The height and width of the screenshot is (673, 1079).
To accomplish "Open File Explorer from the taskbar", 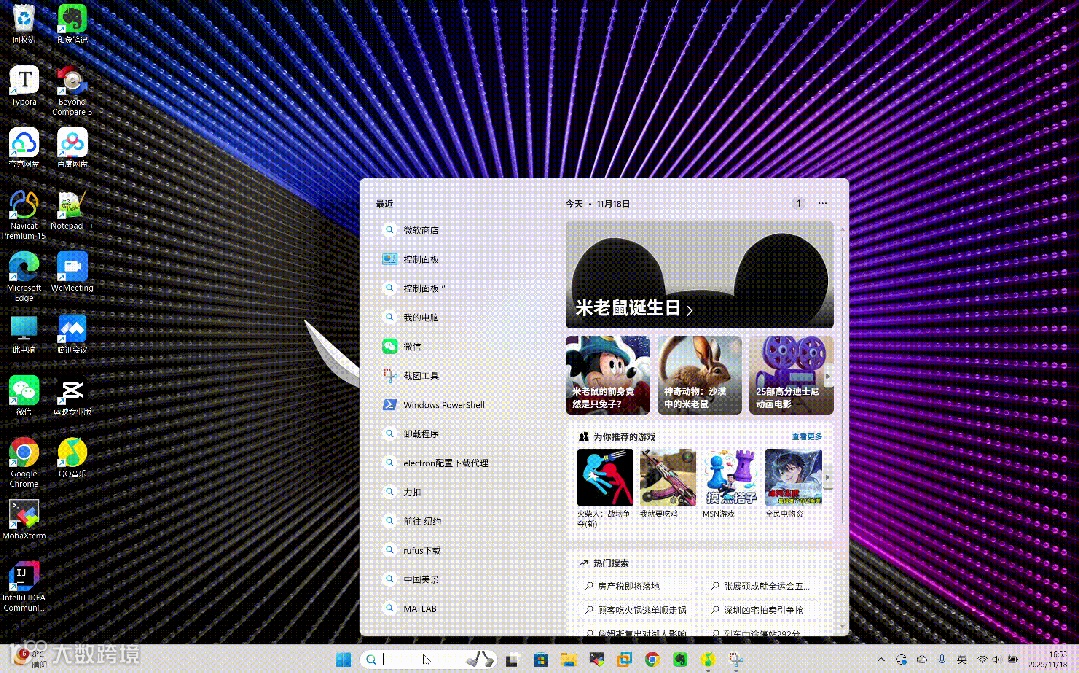I will tap(569, 660).
